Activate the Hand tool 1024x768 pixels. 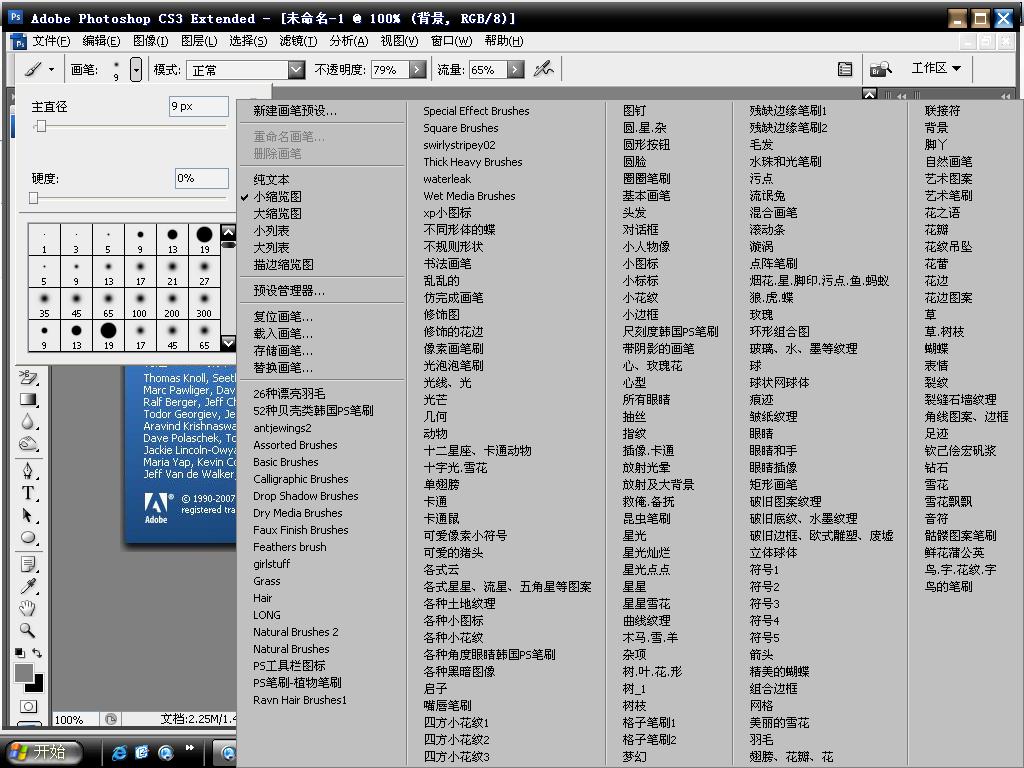pos(28,608)
